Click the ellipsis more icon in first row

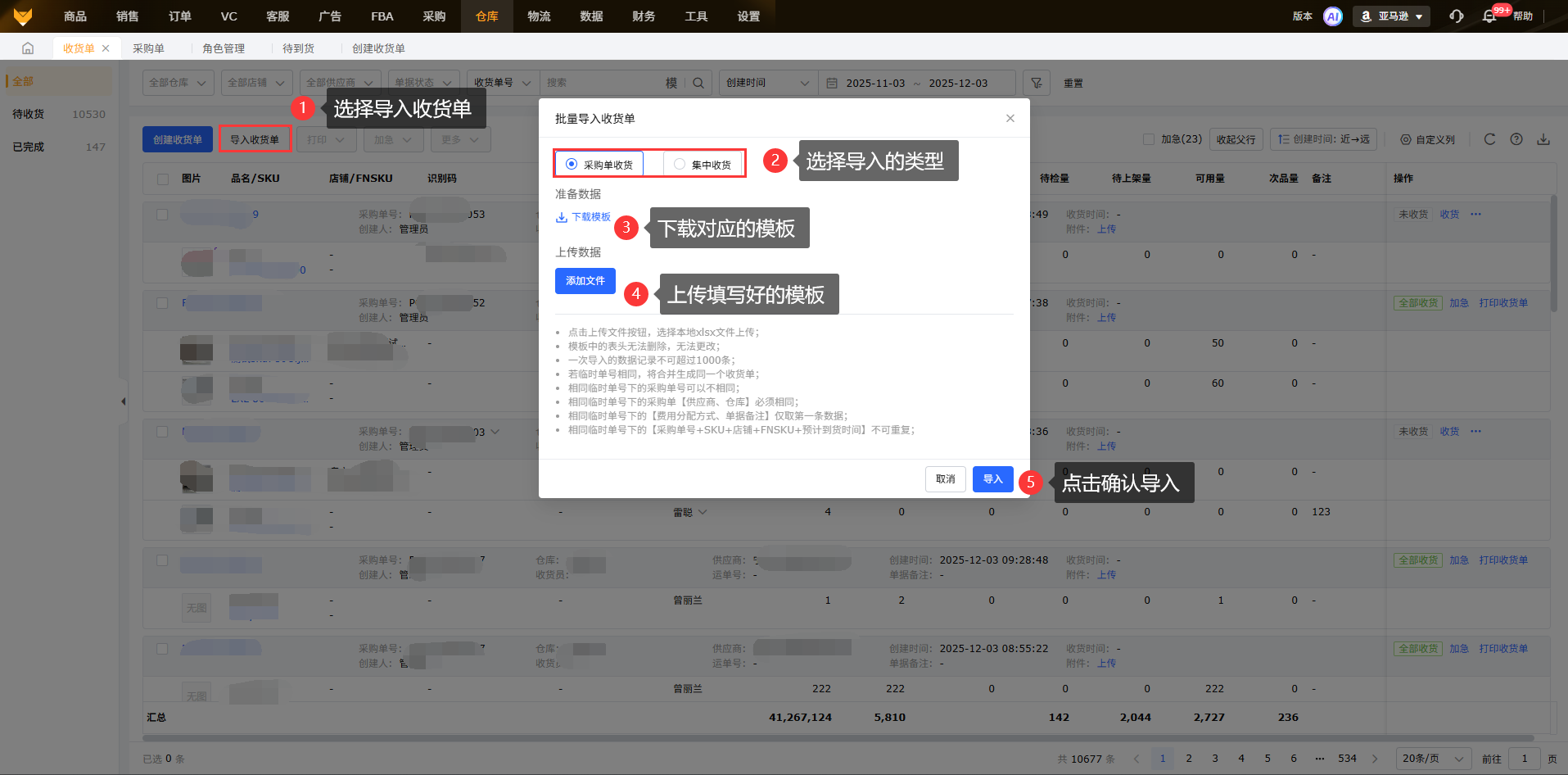(1475, 215)
